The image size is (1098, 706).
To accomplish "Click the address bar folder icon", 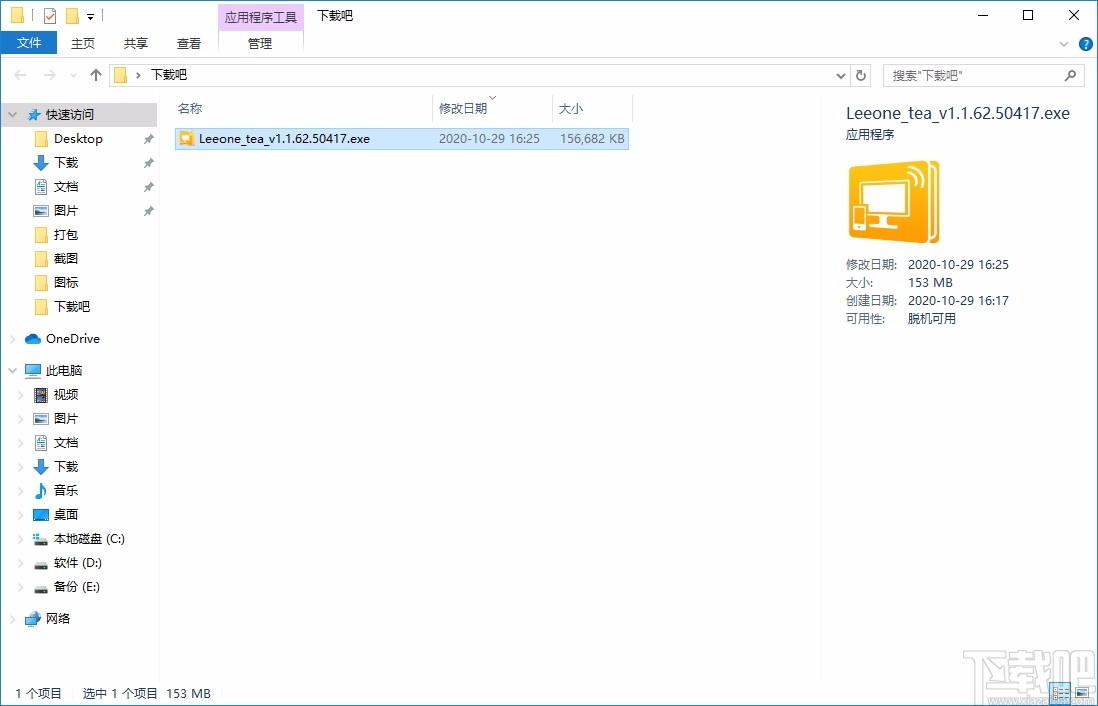I will tap(120, 75).
